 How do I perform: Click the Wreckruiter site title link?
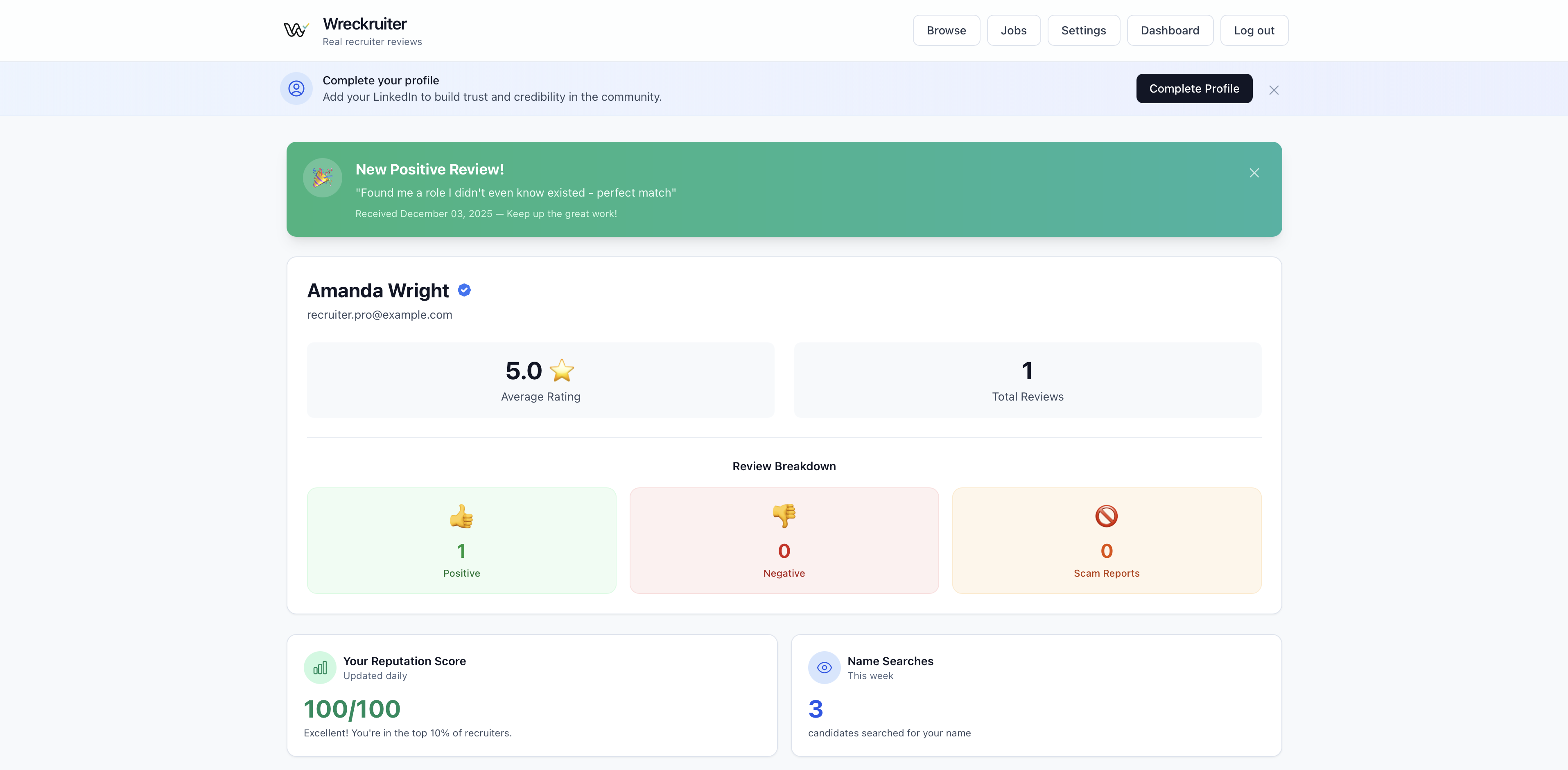(365, 24)
